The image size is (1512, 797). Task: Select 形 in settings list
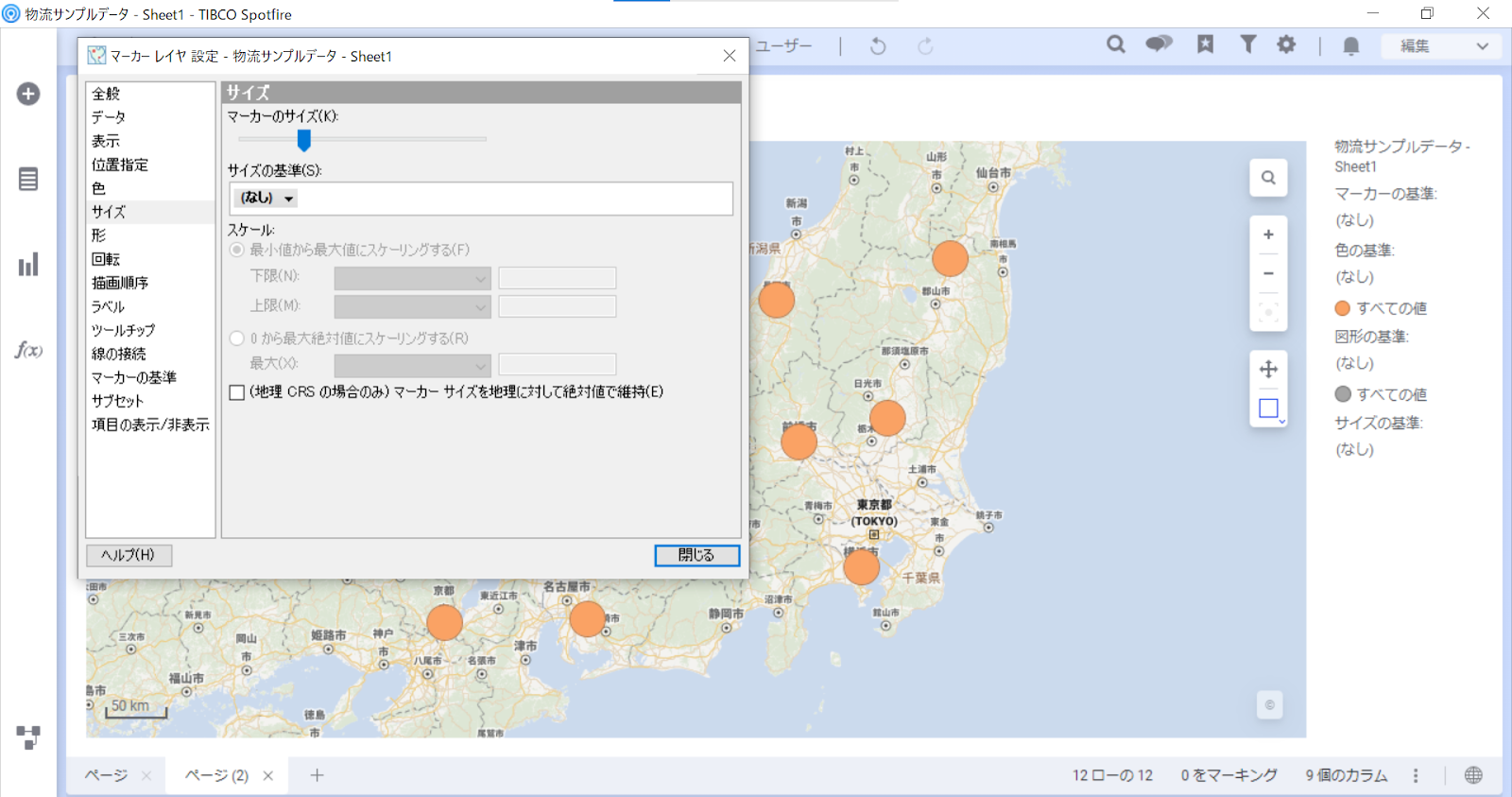pyautogui.click(x=98, y=235)
